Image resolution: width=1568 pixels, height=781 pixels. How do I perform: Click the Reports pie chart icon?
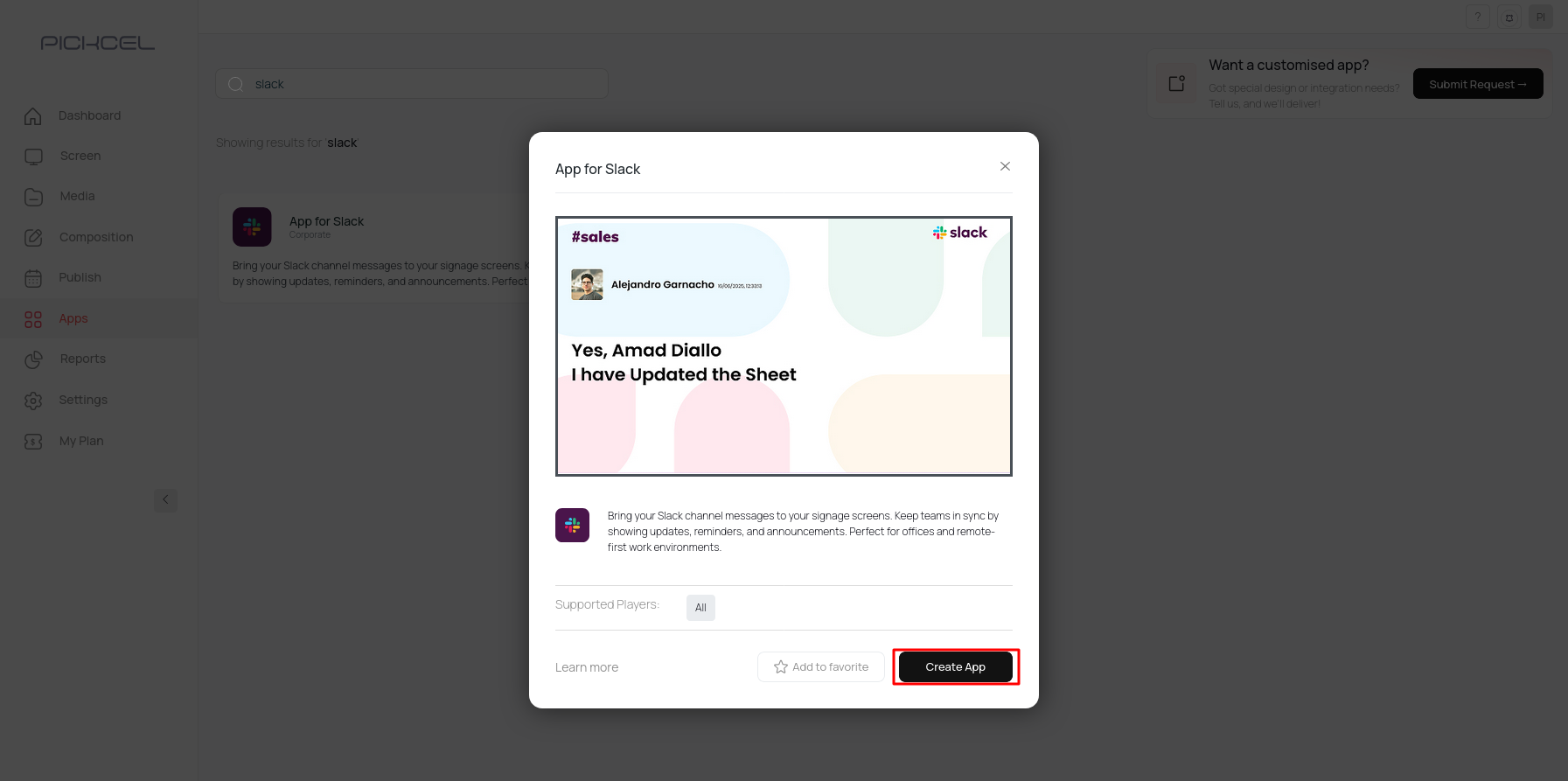point(33,359)
